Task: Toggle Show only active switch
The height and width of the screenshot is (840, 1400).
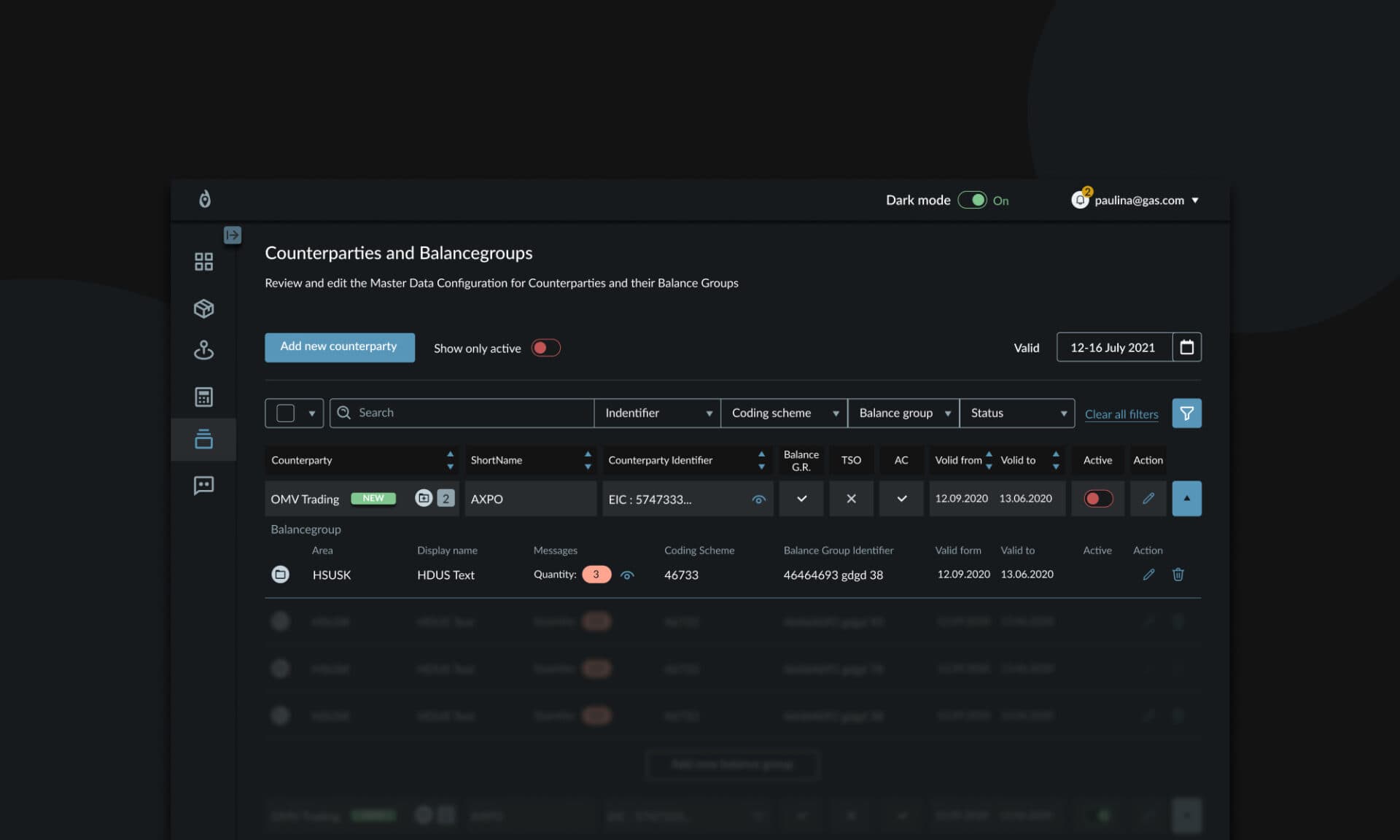Action: click(x=545, y=348)
